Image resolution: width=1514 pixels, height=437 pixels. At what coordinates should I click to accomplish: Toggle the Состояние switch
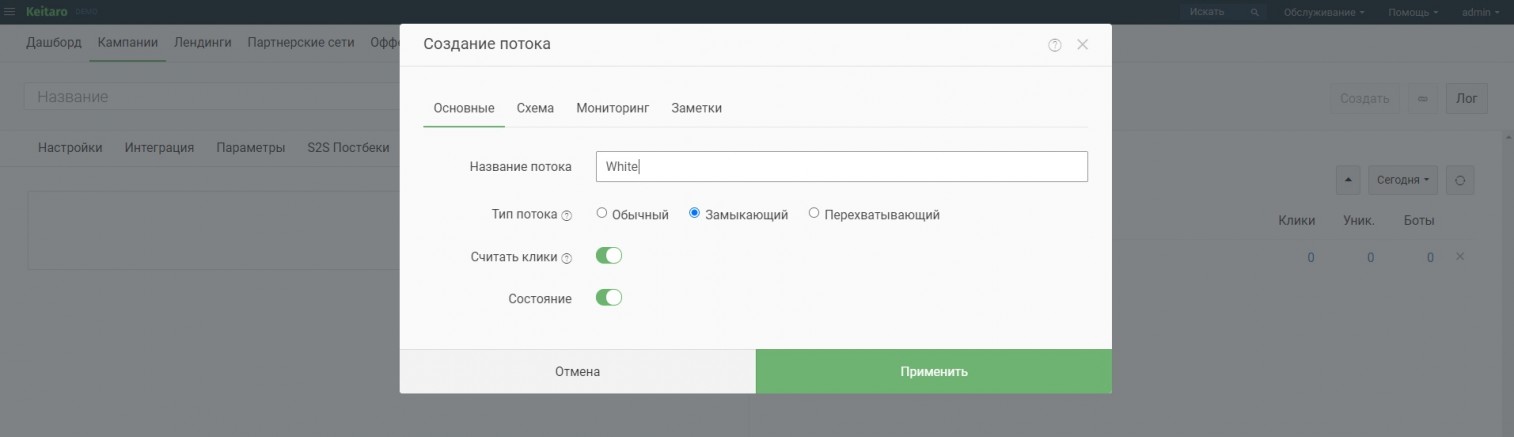pos(609,298)
